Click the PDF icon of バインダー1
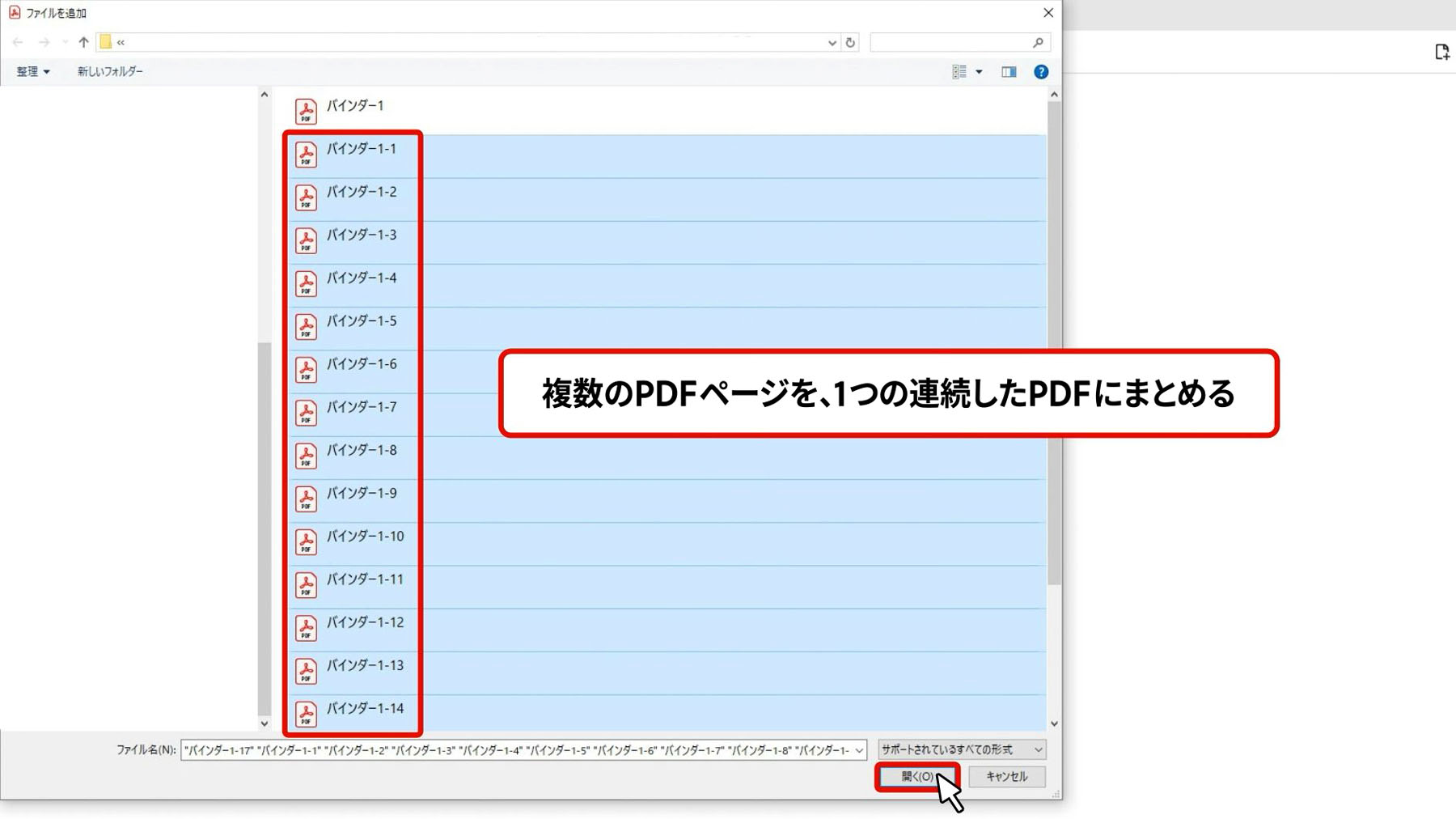The width and height of the screenshot is (1456, 819). click(x=306, y=111)
